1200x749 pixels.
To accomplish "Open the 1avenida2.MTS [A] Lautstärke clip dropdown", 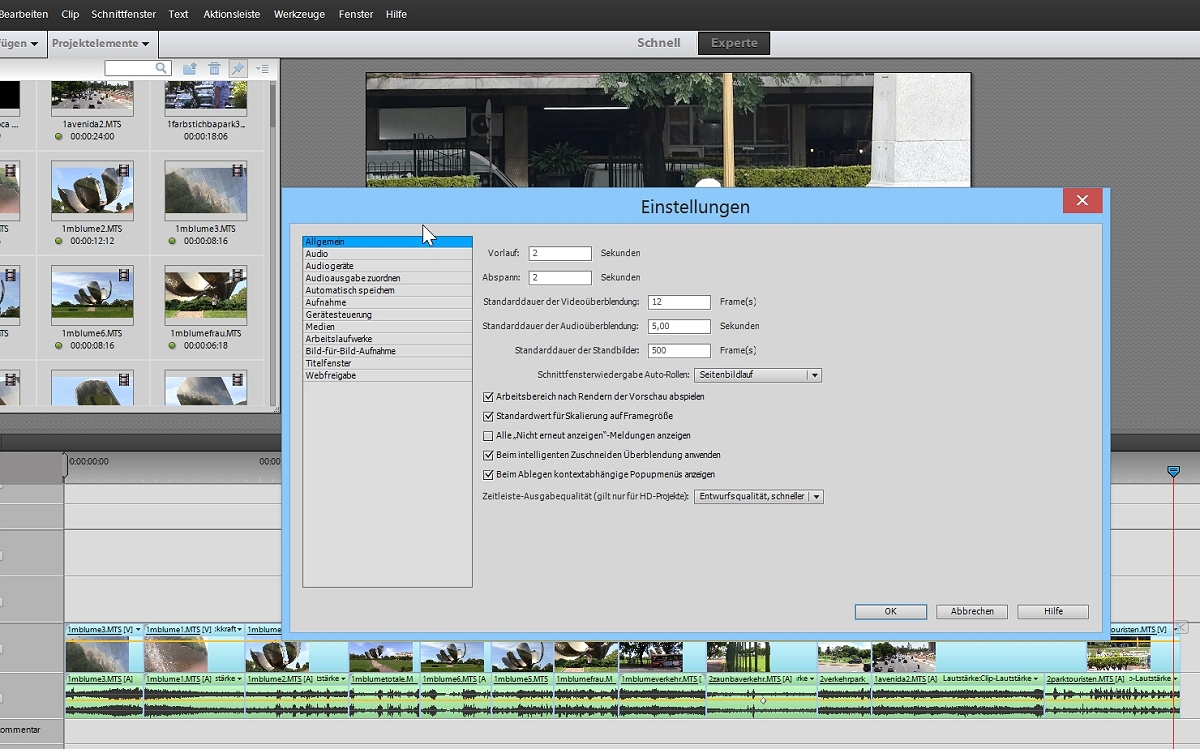I will click(1036, 679).
